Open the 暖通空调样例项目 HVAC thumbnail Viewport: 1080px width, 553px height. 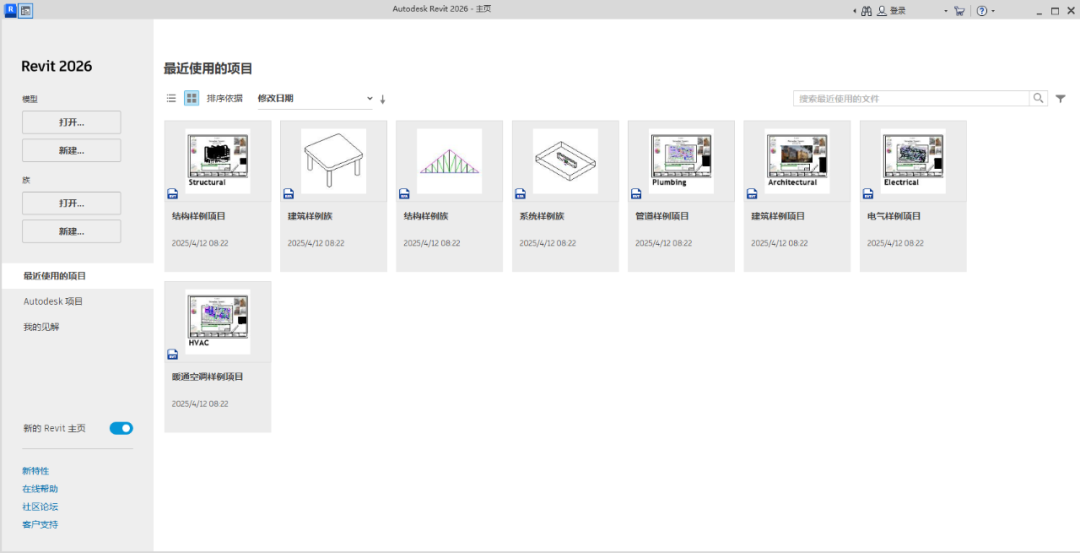pyautogui.click(x=218, y=322)
